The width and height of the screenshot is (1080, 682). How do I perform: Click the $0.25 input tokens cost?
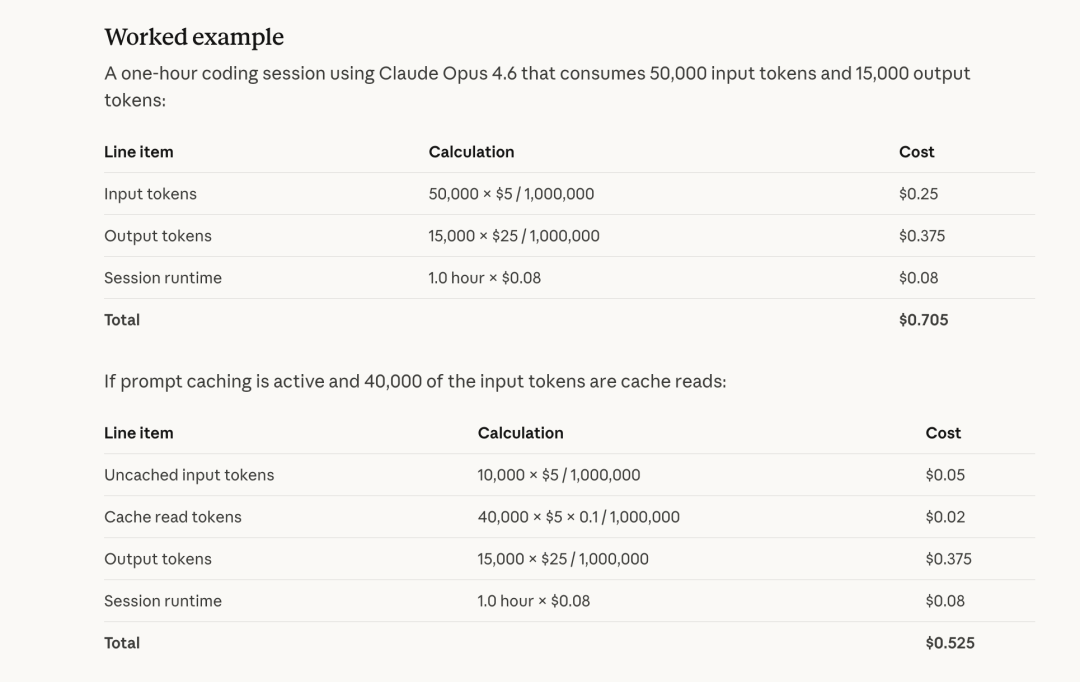click(918, 194)
